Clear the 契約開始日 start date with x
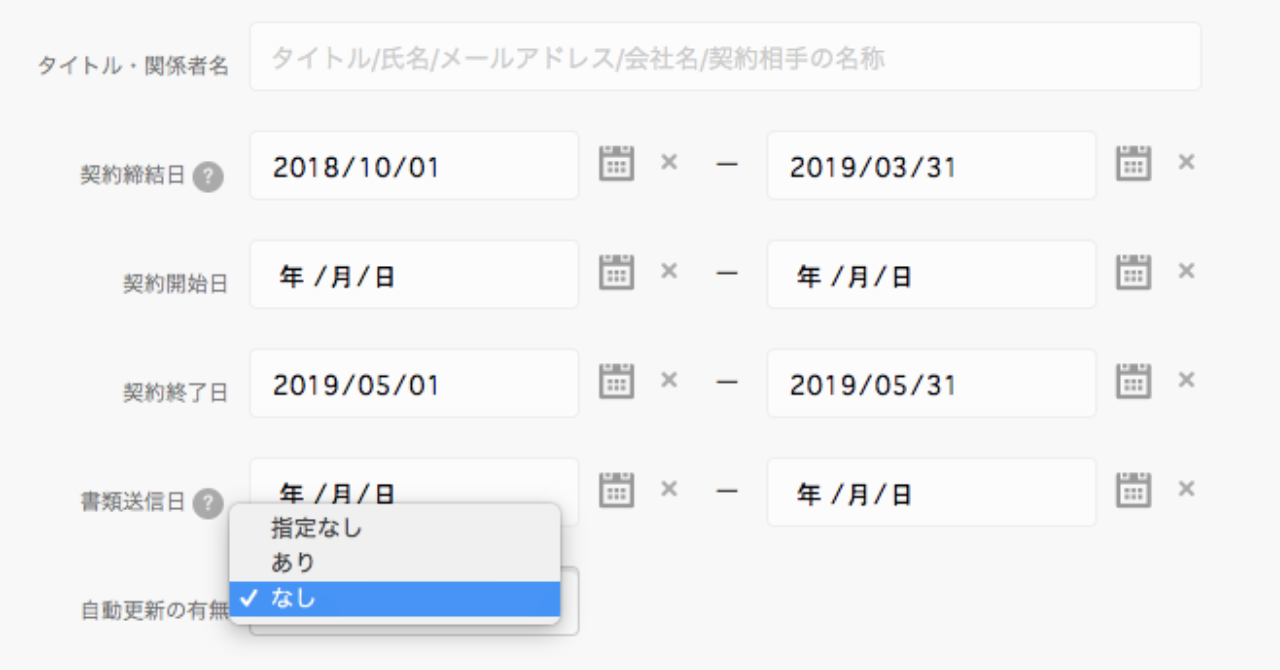The width and height of the screenshot is (1280, 670). point(669,270)
